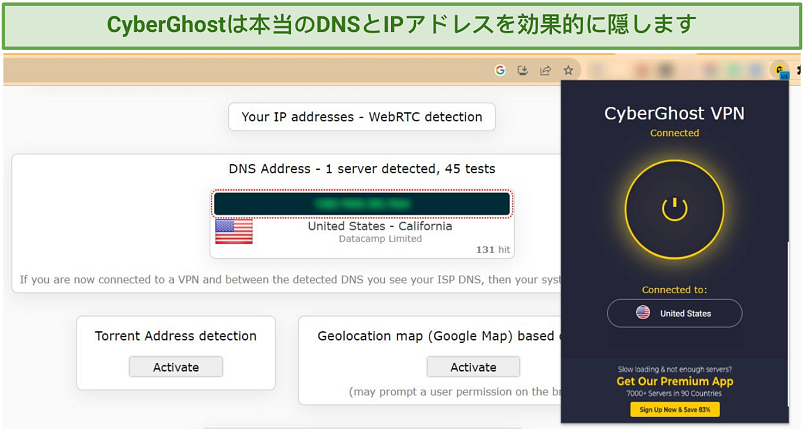Click the Get Our Premium App link
The image size is (806, 429).
pyautogui.click(x=675, y=381)
